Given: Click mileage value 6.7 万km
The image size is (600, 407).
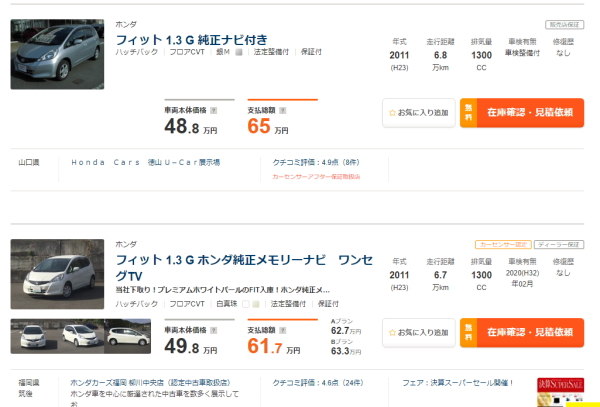Looking at the screenshot, I should click(440, 280).
